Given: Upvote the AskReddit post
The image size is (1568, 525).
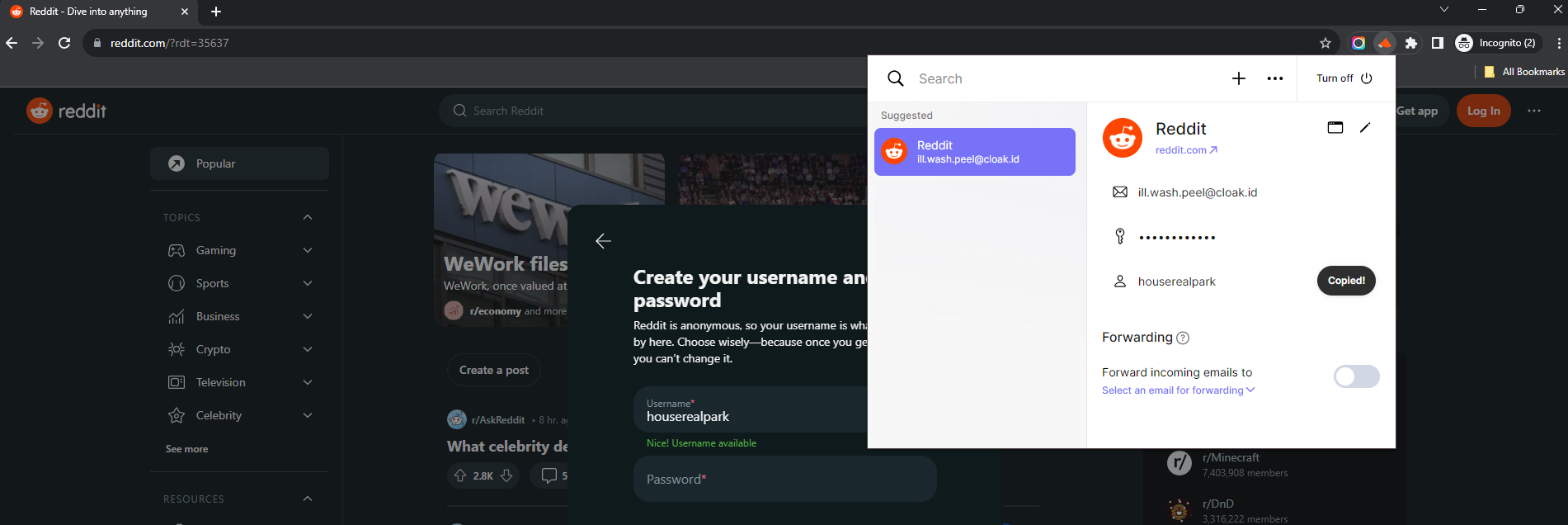Looking at the screenshot, I should click(x=460, y=475).
